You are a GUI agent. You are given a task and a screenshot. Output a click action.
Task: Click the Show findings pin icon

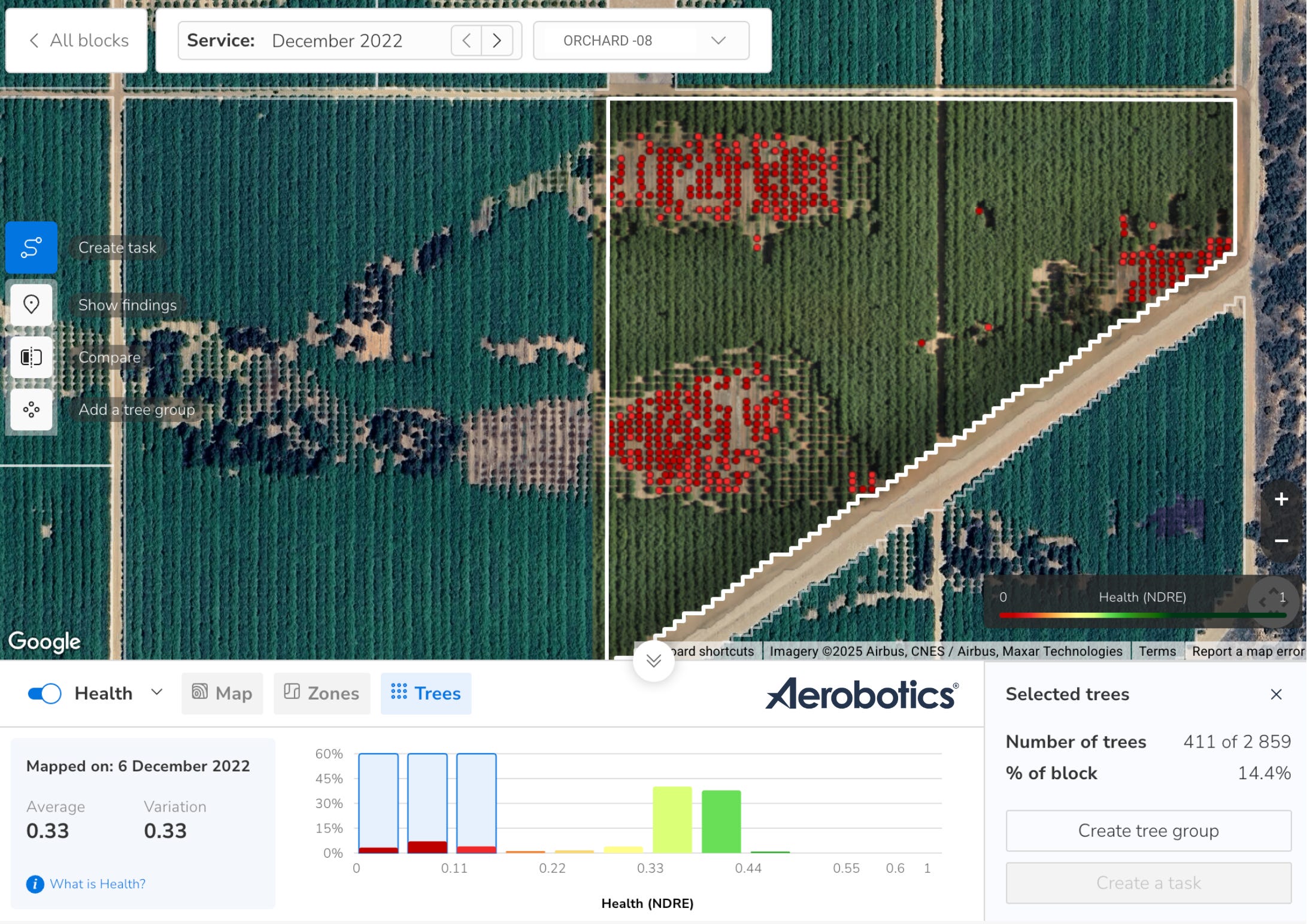(x=31, y=305)
